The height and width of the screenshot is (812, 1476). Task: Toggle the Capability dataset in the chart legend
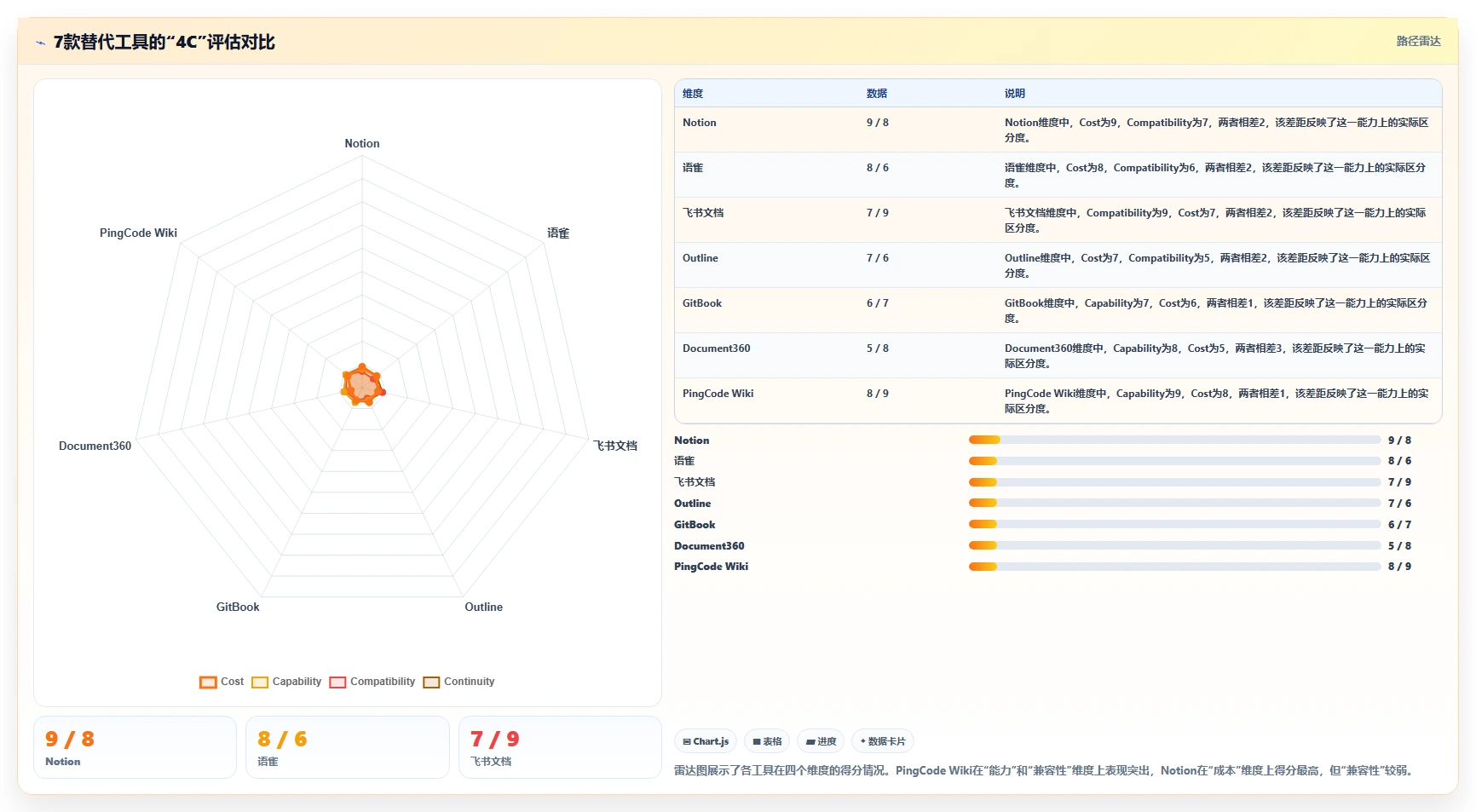pyautogui.click(x=286, y=682)
